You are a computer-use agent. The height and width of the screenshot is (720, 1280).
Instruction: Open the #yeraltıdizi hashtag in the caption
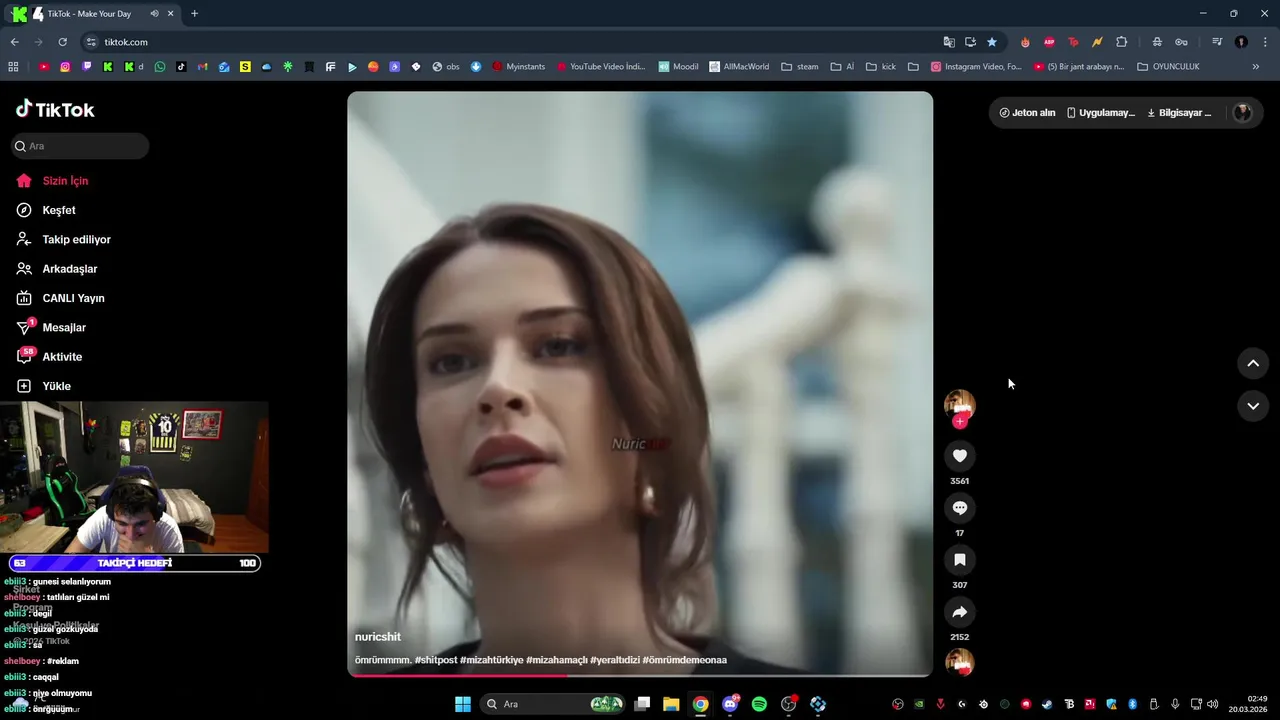click(x=615, y=660)
